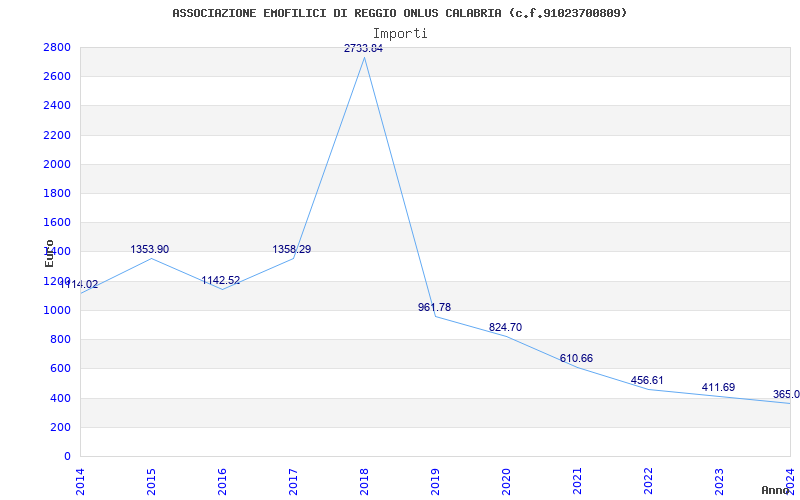The width and height of the screenshot is (800, 500).
Task: Click the Euro y-axis title
Action: point(49,253)
